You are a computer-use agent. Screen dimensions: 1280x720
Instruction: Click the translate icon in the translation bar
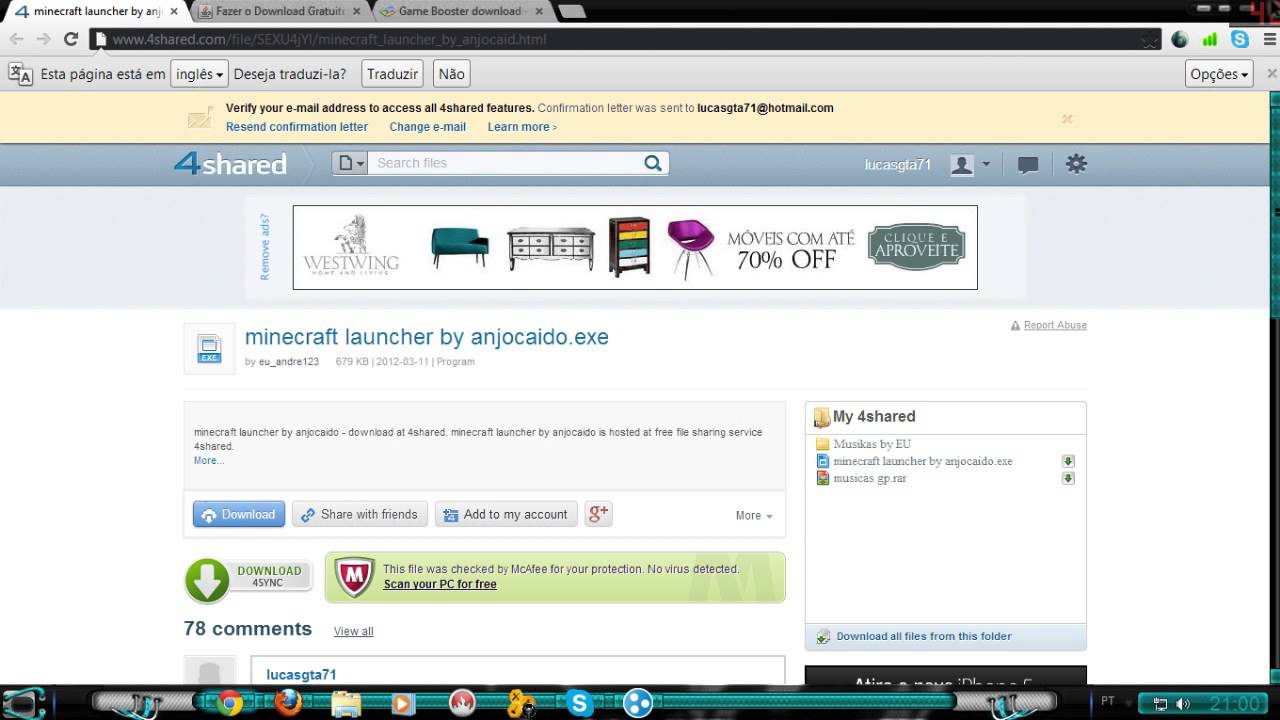[20, 73]
